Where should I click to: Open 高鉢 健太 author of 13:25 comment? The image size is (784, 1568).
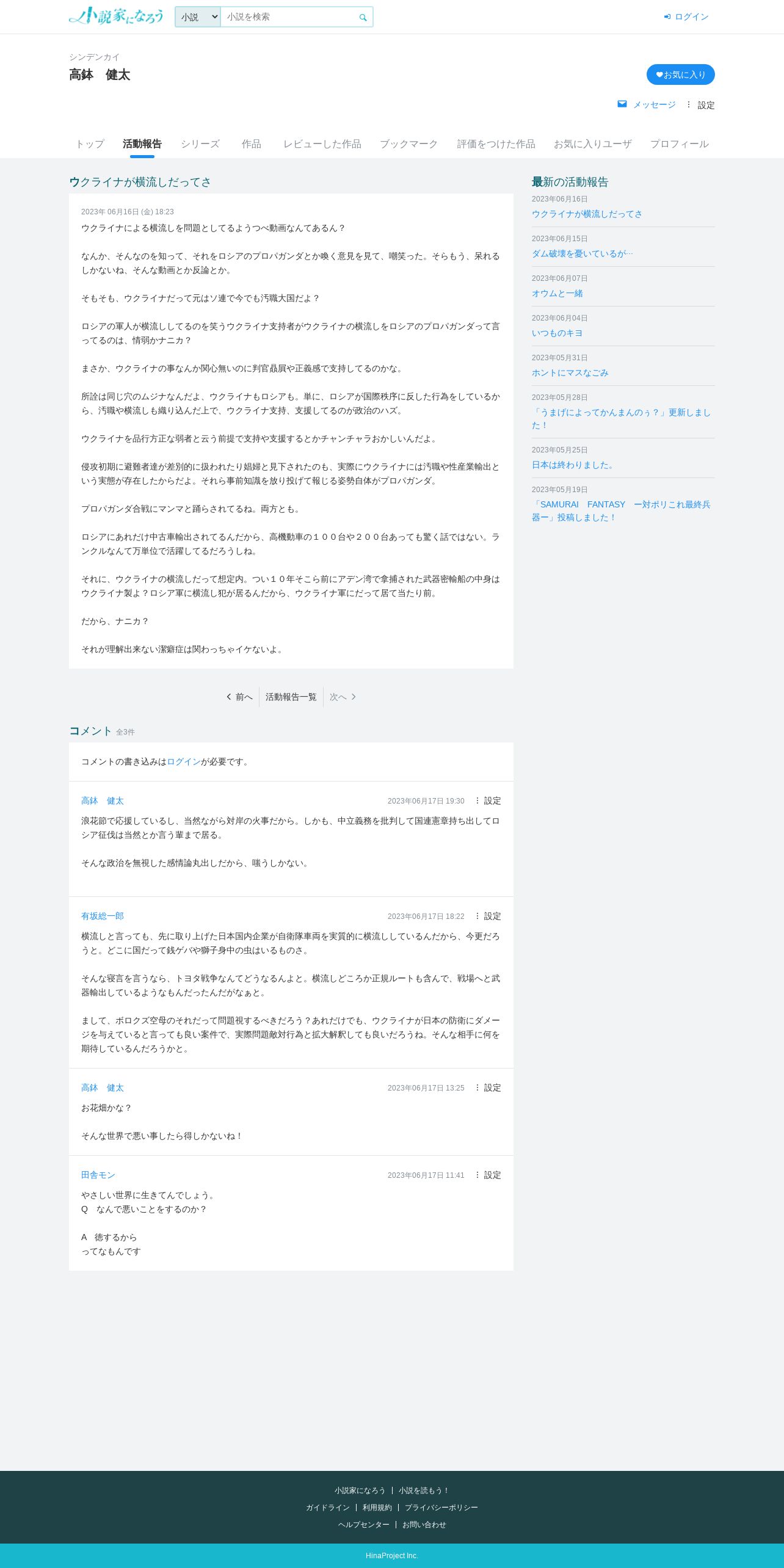point(103,1087)
